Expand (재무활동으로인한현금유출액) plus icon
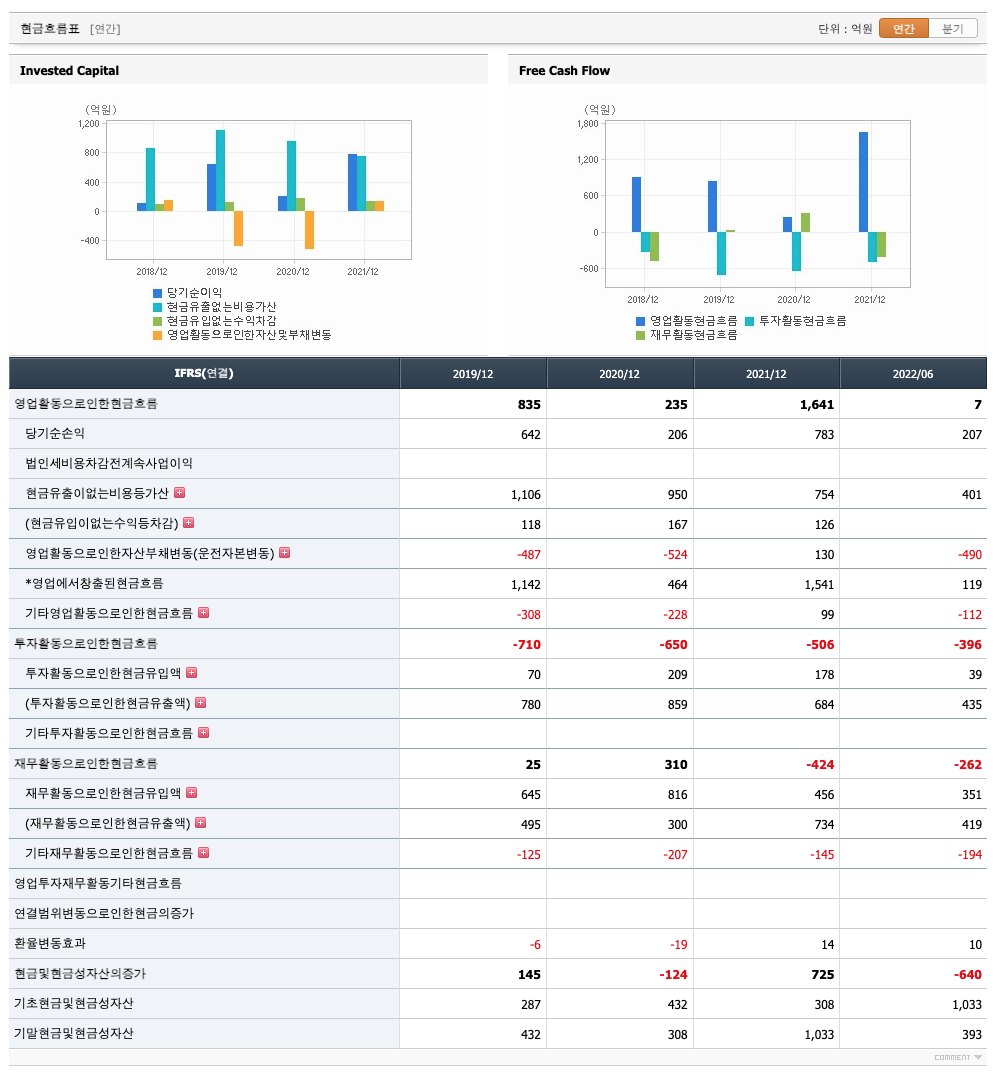 click(x=201, y=822)
